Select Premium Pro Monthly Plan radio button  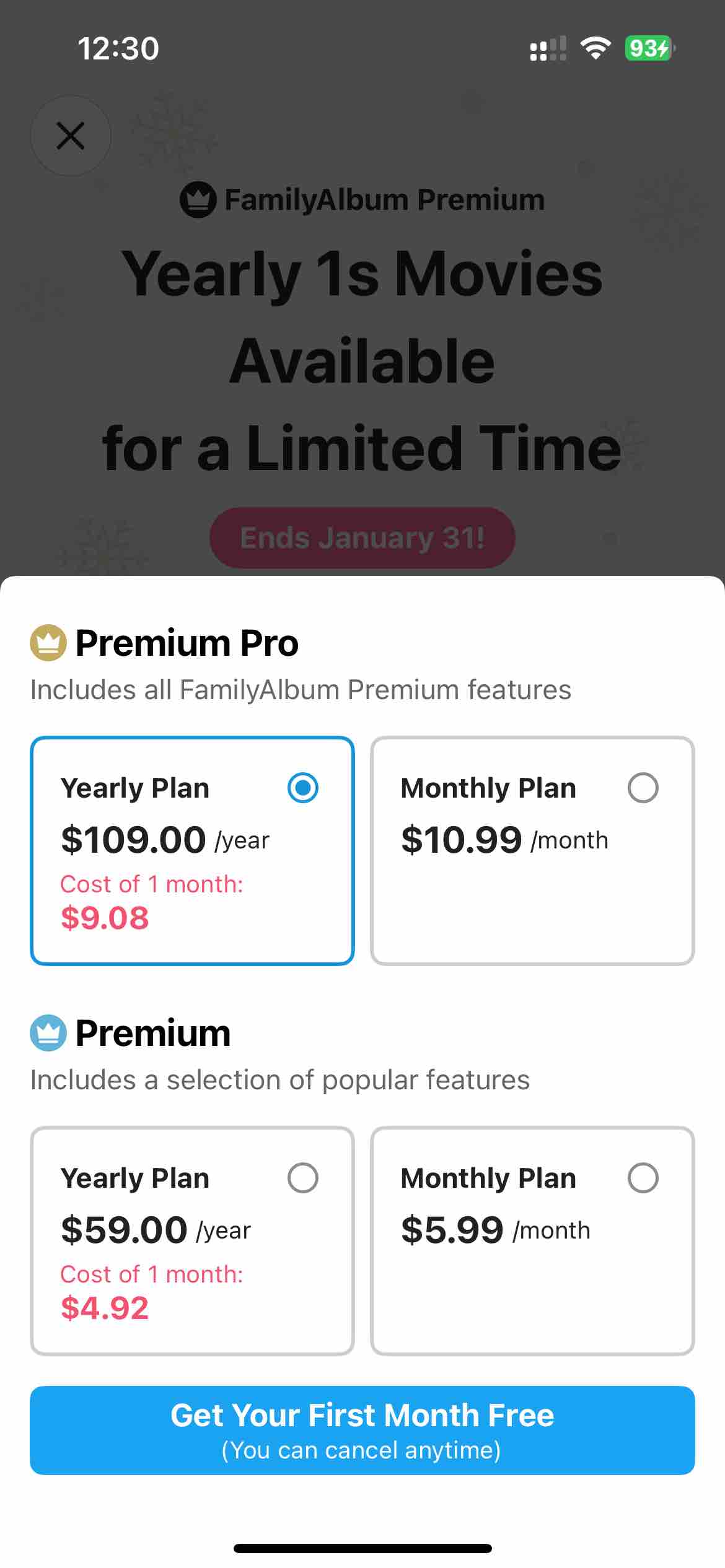click(643, 788)
